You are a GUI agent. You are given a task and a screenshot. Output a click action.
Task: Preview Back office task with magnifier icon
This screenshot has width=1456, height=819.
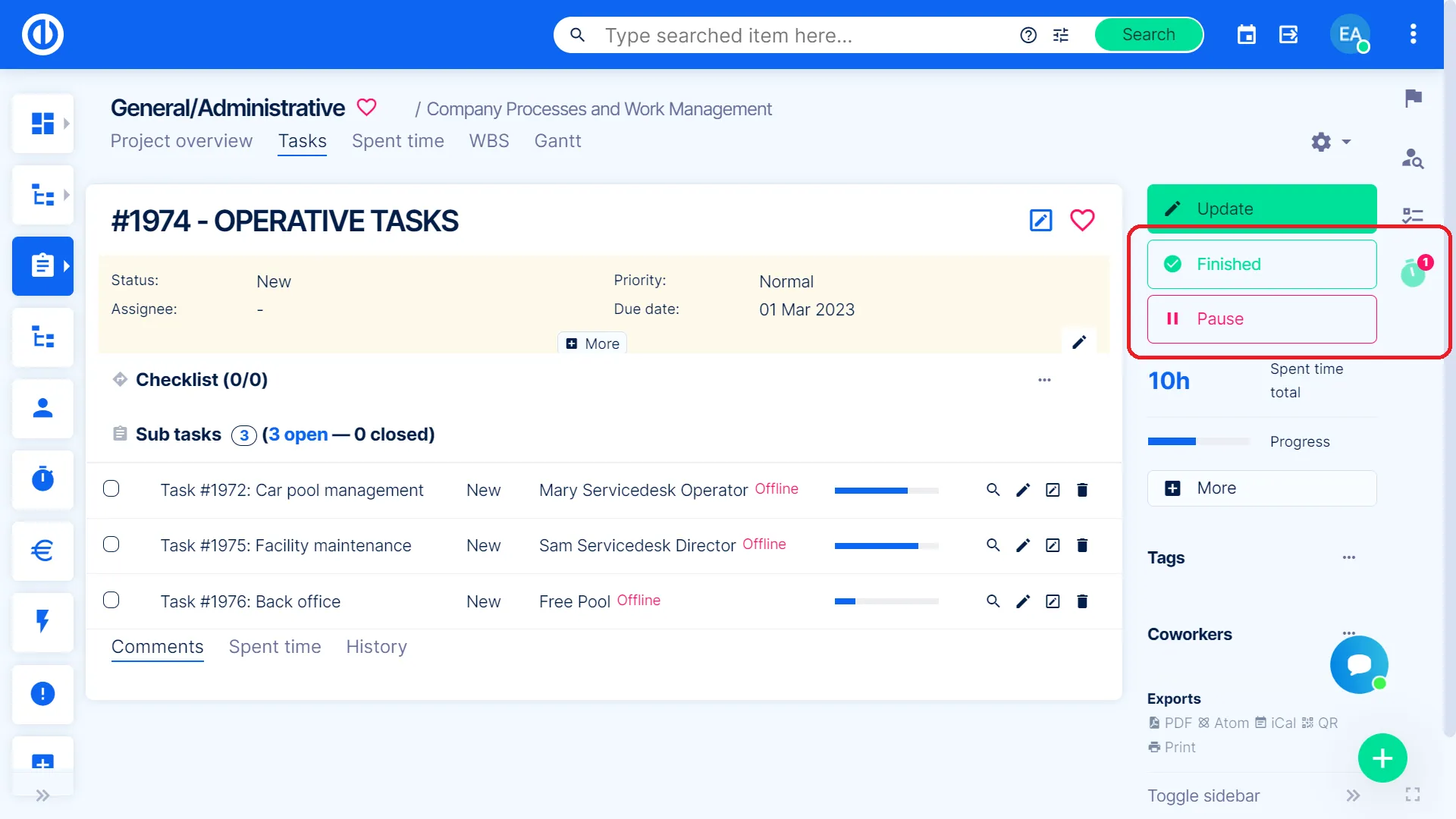[993, 601]
